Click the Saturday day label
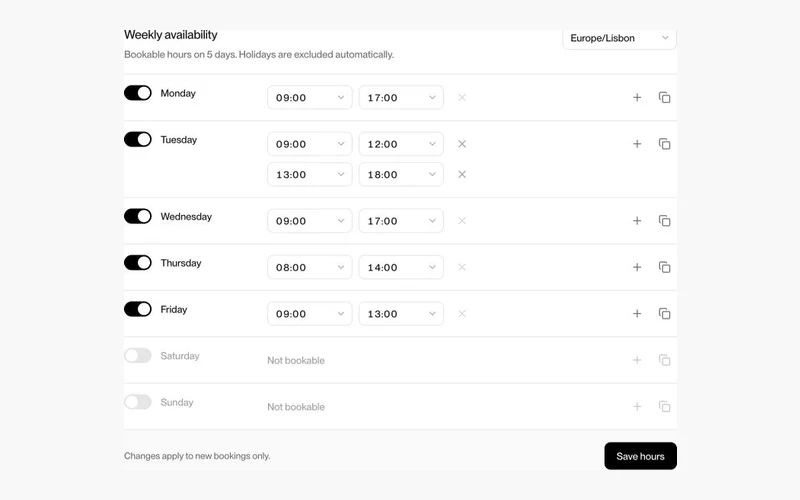The height and width of the screenshot is (500, 800). click(180, 356)
